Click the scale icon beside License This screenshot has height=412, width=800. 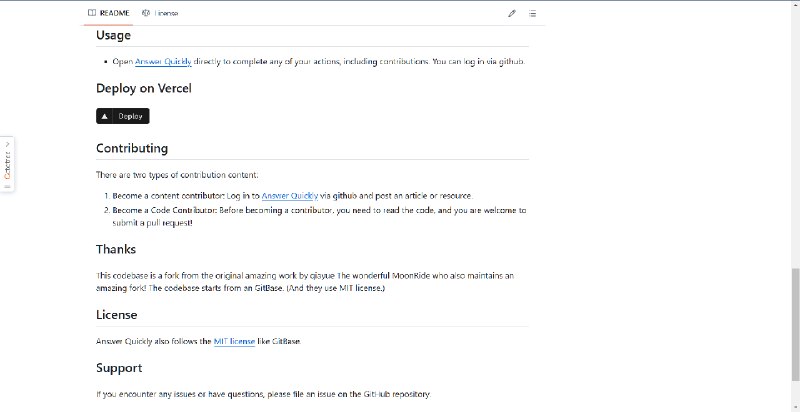tap(146, 13)
